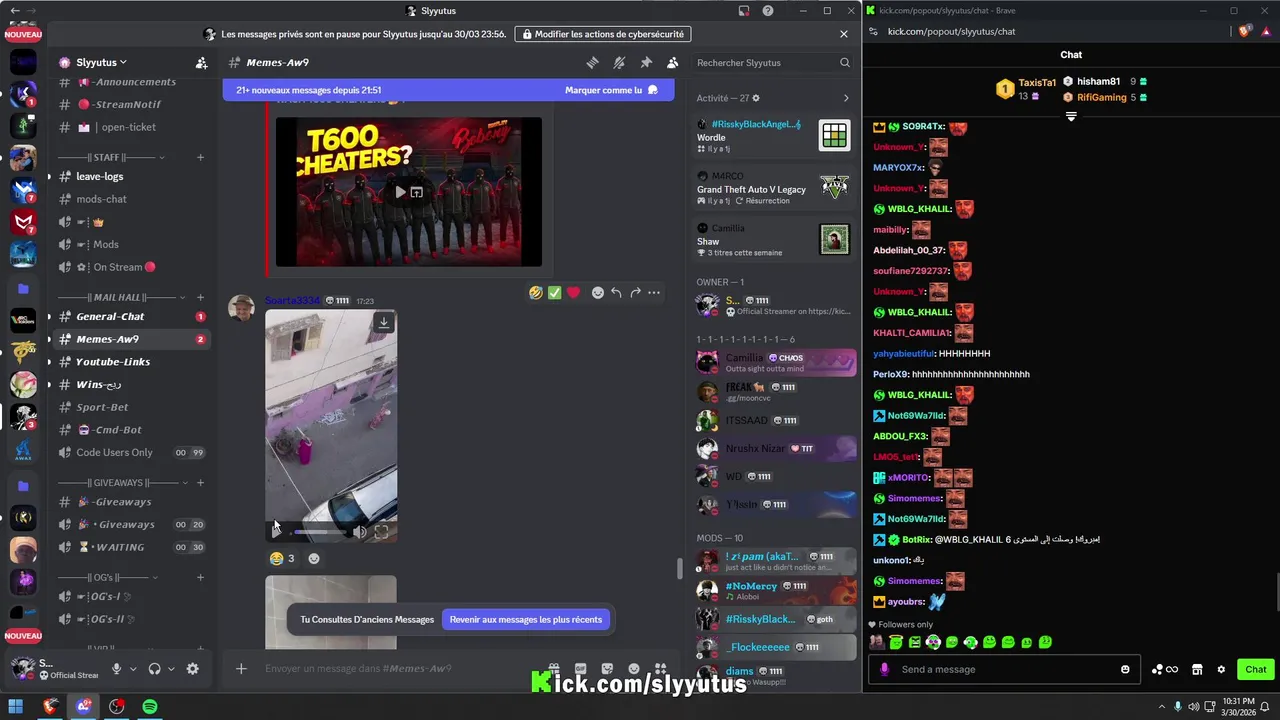
Task: Expand the Activité section arrow
Action: (x=846, y=98)
